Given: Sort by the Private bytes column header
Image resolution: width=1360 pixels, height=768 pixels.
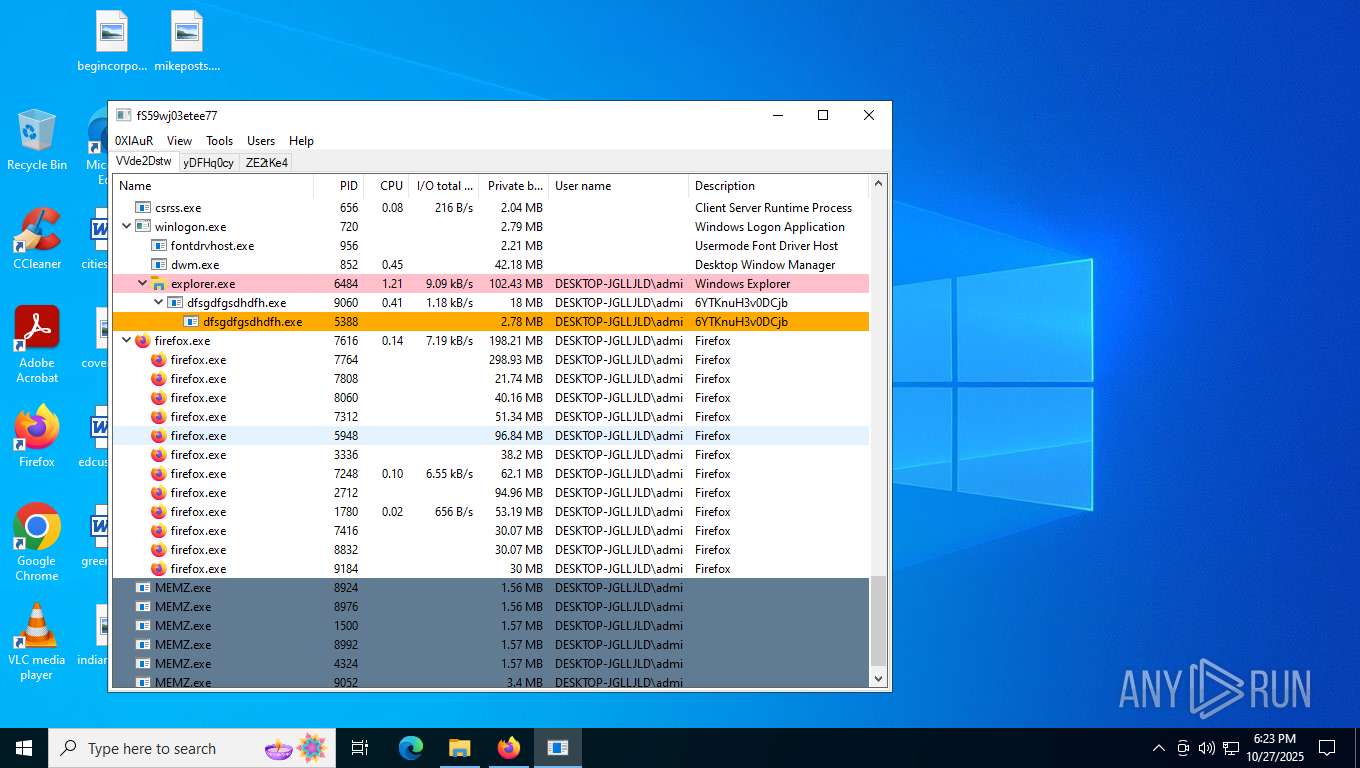Looking at the screenshot, I should click(514, 186).
